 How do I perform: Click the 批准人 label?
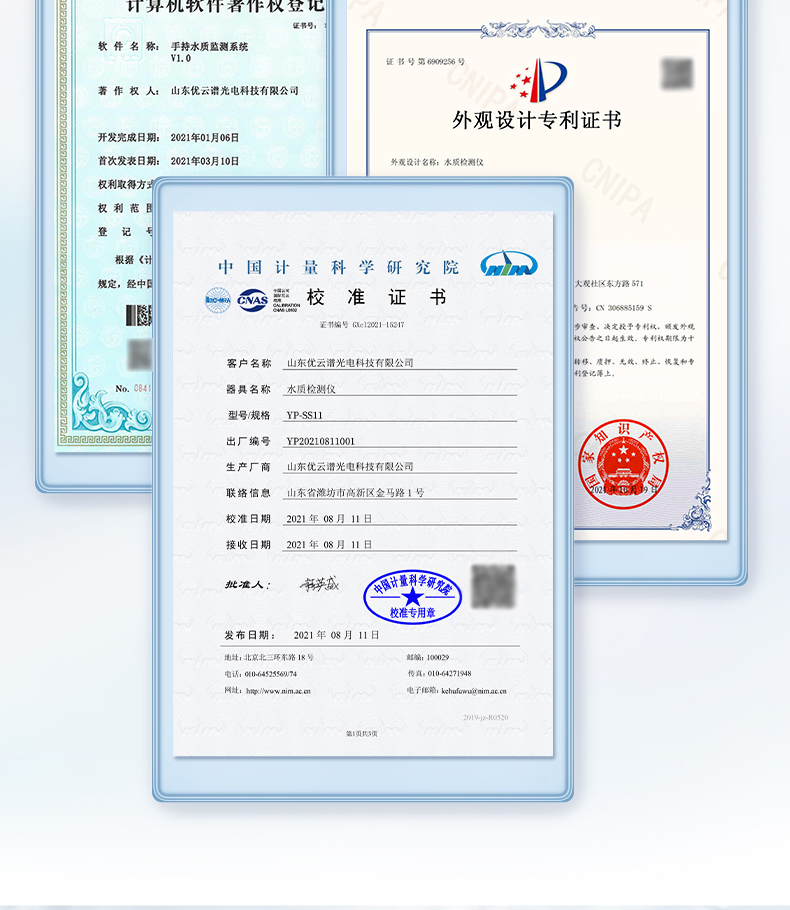pos(247,584)
